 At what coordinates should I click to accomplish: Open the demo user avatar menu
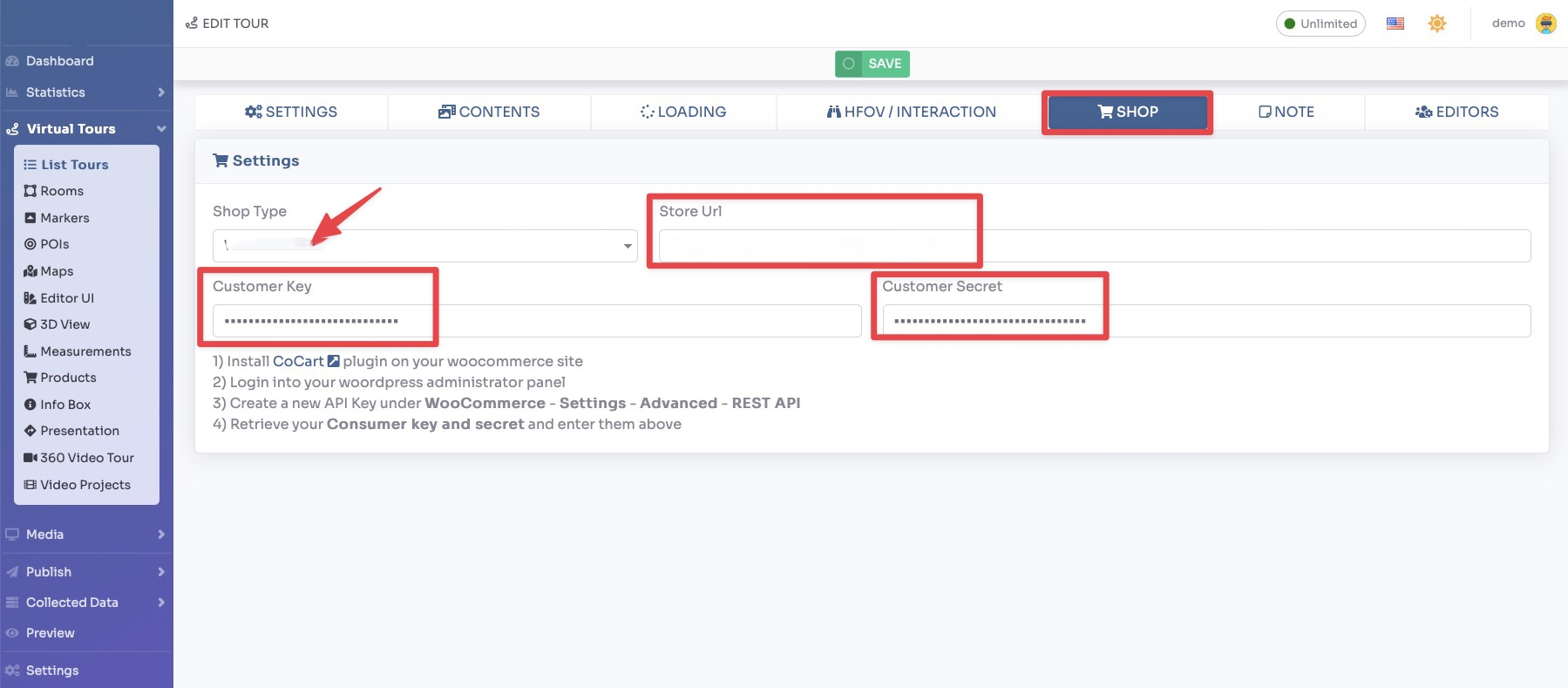click(x=1546, y=24)
